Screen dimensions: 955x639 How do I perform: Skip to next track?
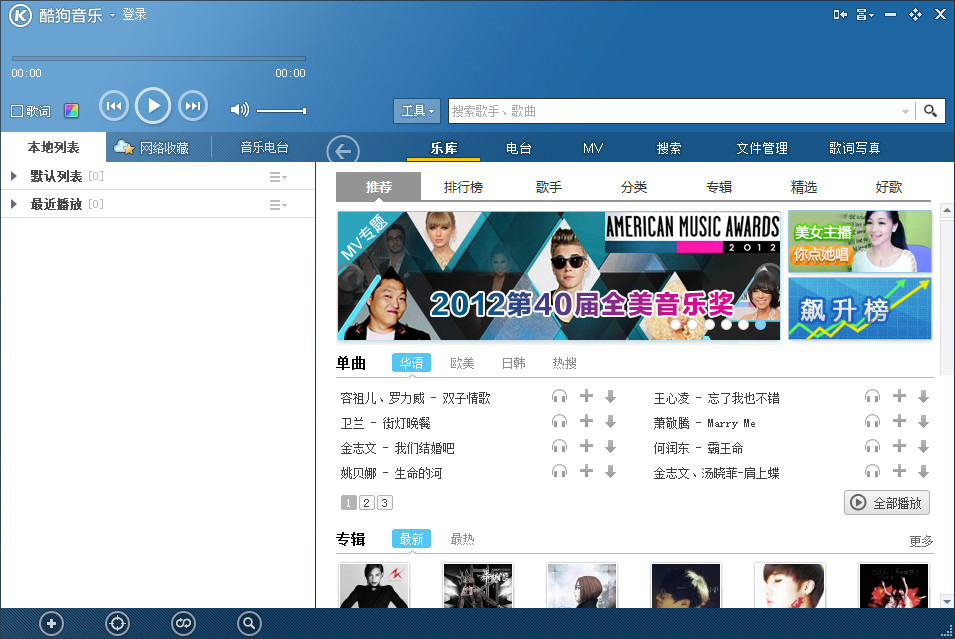pyautogui.click(x=193, y=106)
